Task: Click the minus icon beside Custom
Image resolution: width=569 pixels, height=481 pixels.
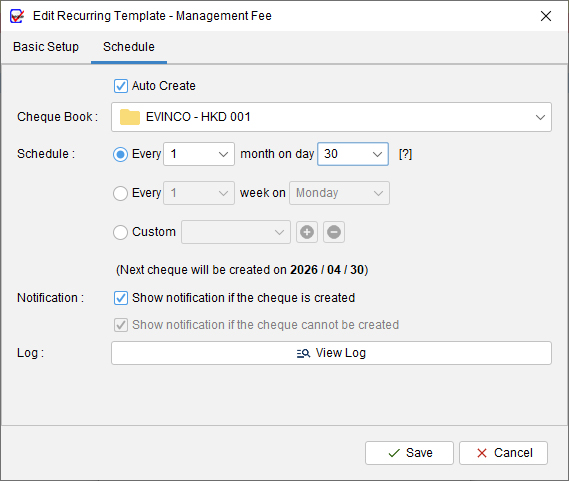Action: 334,232
